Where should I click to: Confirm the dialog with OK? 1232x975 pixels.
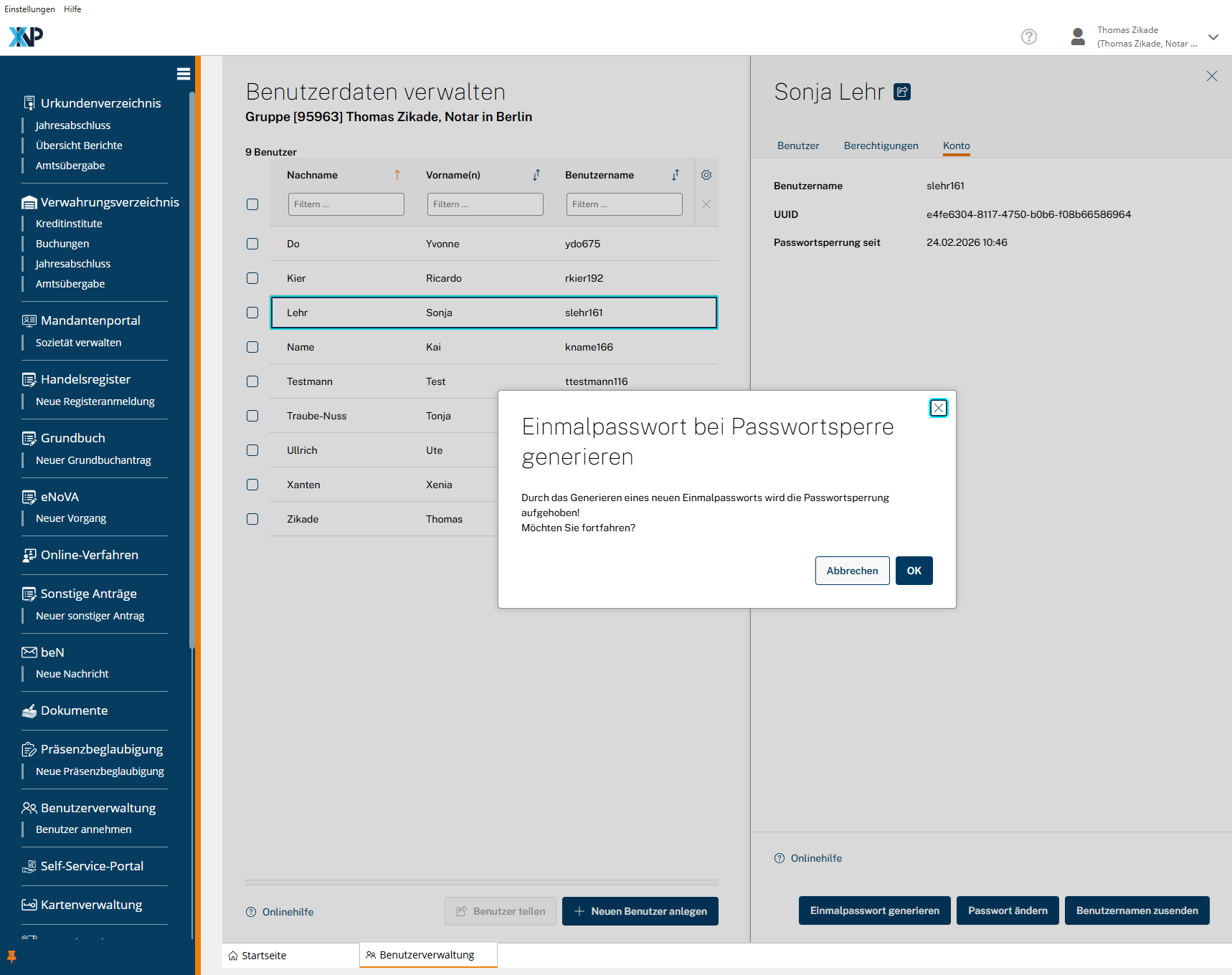pyautogui.click(x=914, y=571)
